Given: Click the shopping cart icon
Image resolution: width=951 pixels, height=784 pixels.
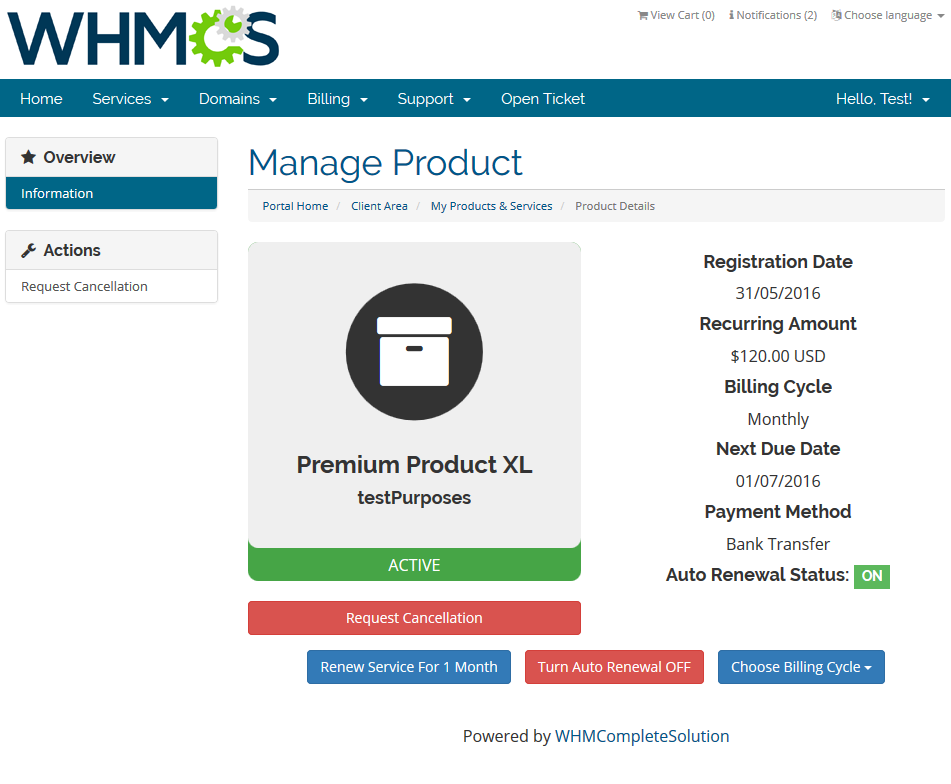Looking at the screenshot, I should click(x=642, y=15).
